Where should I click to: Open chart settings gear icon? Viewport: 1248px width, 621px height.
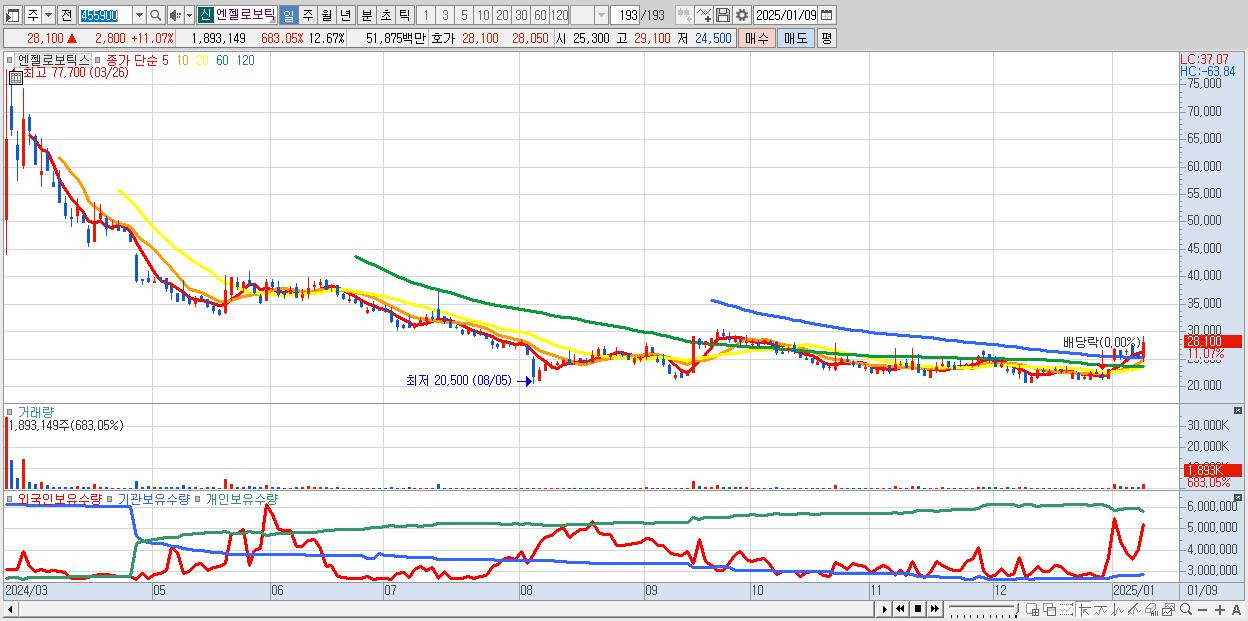point(741,15)
